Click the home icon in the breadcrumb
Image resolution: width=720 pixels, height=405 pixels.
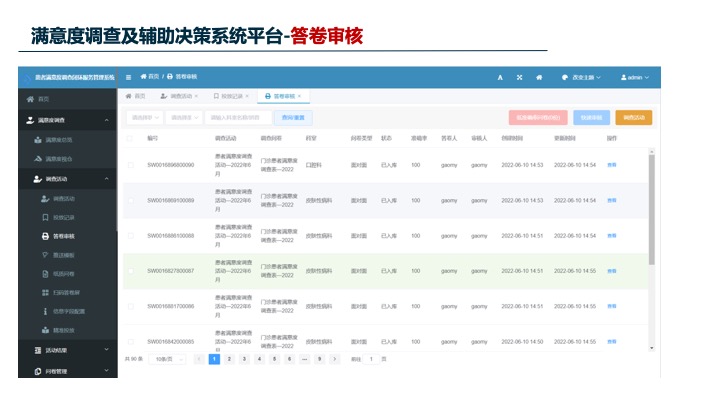(x=143, y=77)
